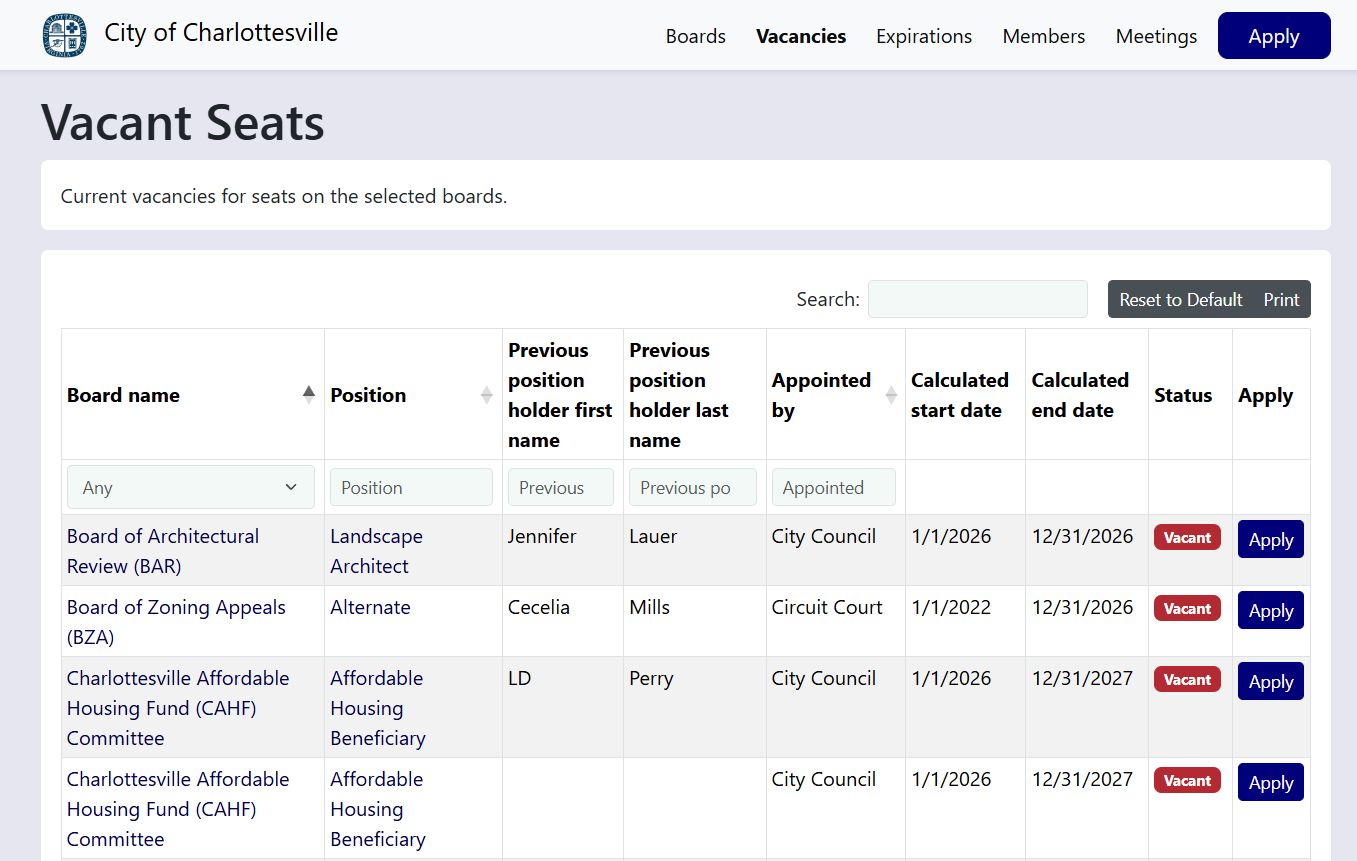Sort table by Board name column arrow
The height and width of the screenshot is (861, 1357).
[309, 394]
